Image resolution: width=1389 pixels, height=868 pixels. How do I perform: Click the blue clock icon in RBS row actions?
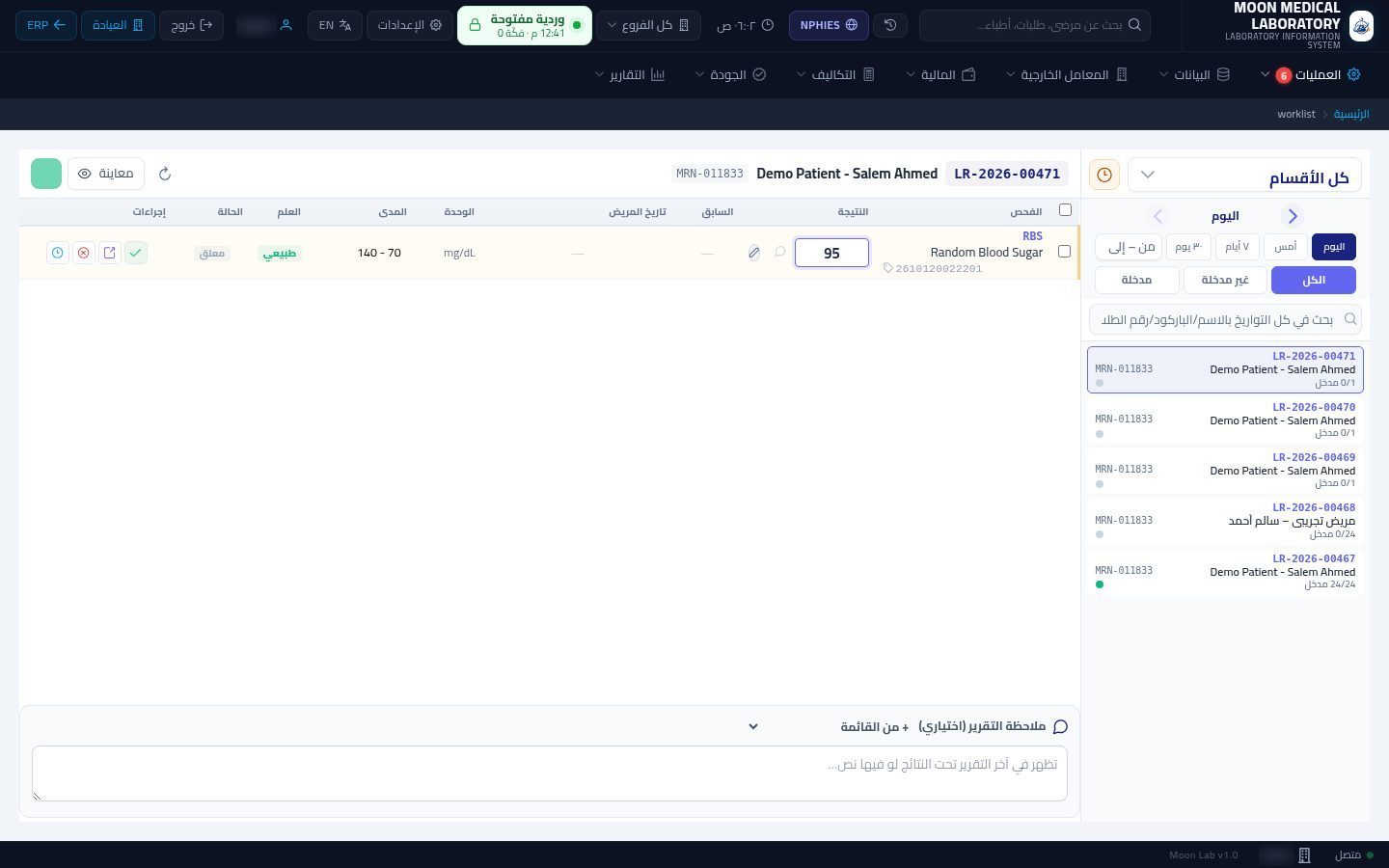click(x=58, y=253)
